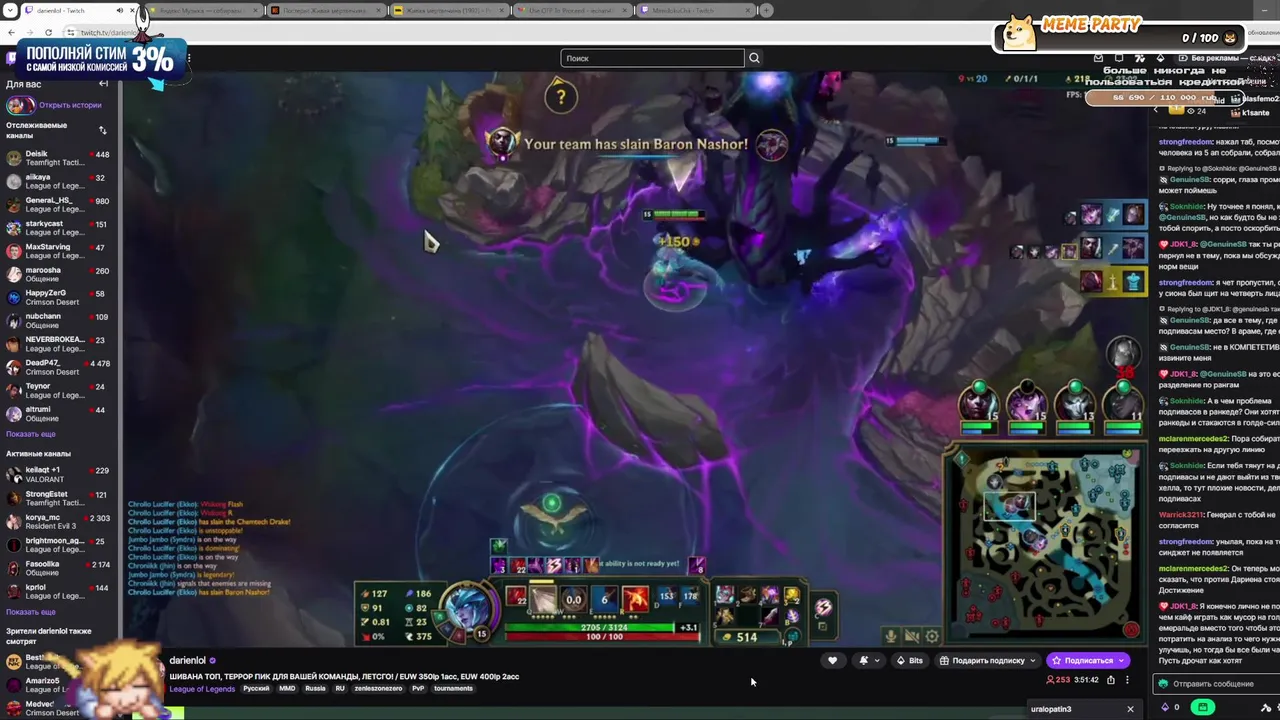1280x720 pixels.
Task: Open starkycast channel in sidebar
Action: click(x=60, y=228)
